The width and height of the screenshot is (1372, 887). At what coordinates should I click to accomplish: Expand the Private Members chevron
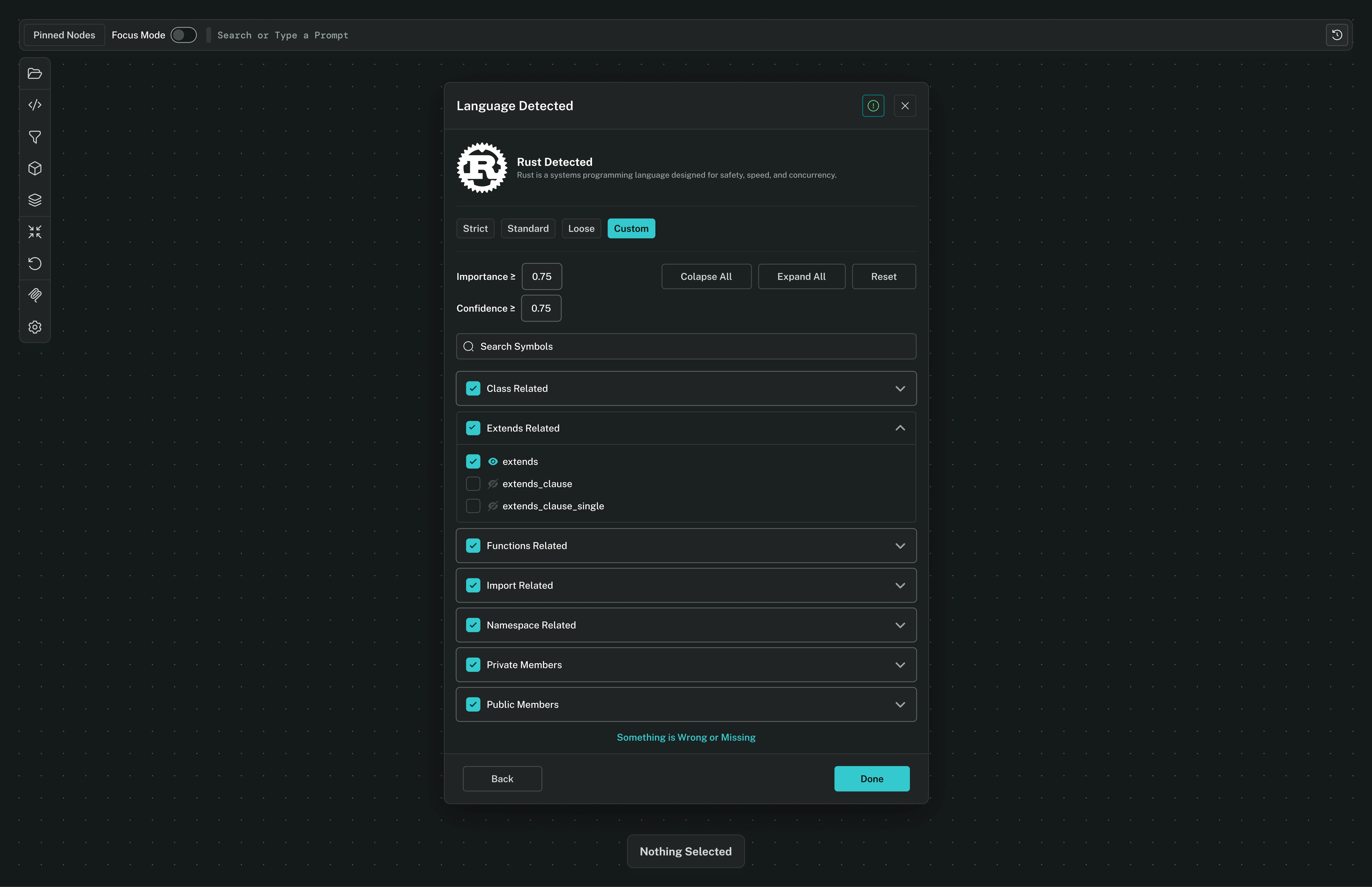click(900, 665)
